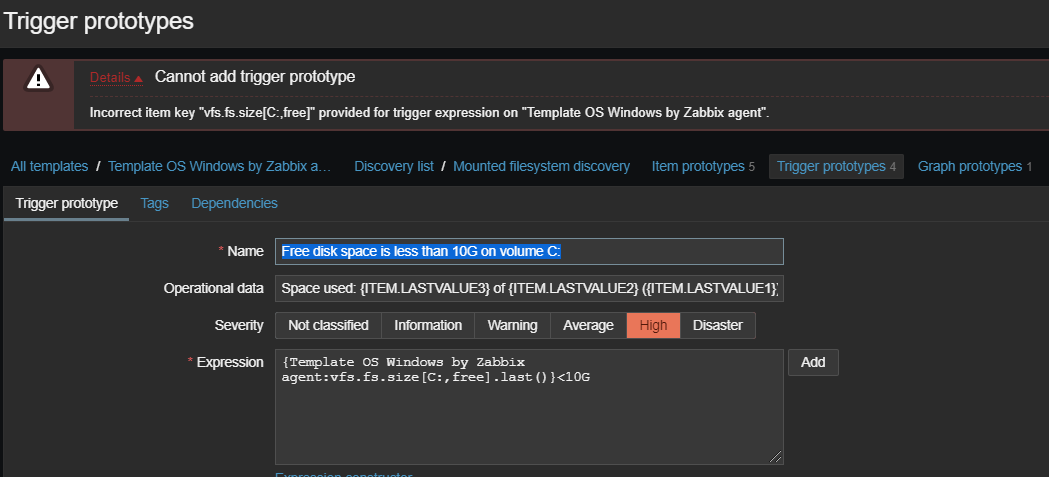Open Mounted filesystem discovery link
Viewport: 1049px width, 477px height.
point(541,166)
